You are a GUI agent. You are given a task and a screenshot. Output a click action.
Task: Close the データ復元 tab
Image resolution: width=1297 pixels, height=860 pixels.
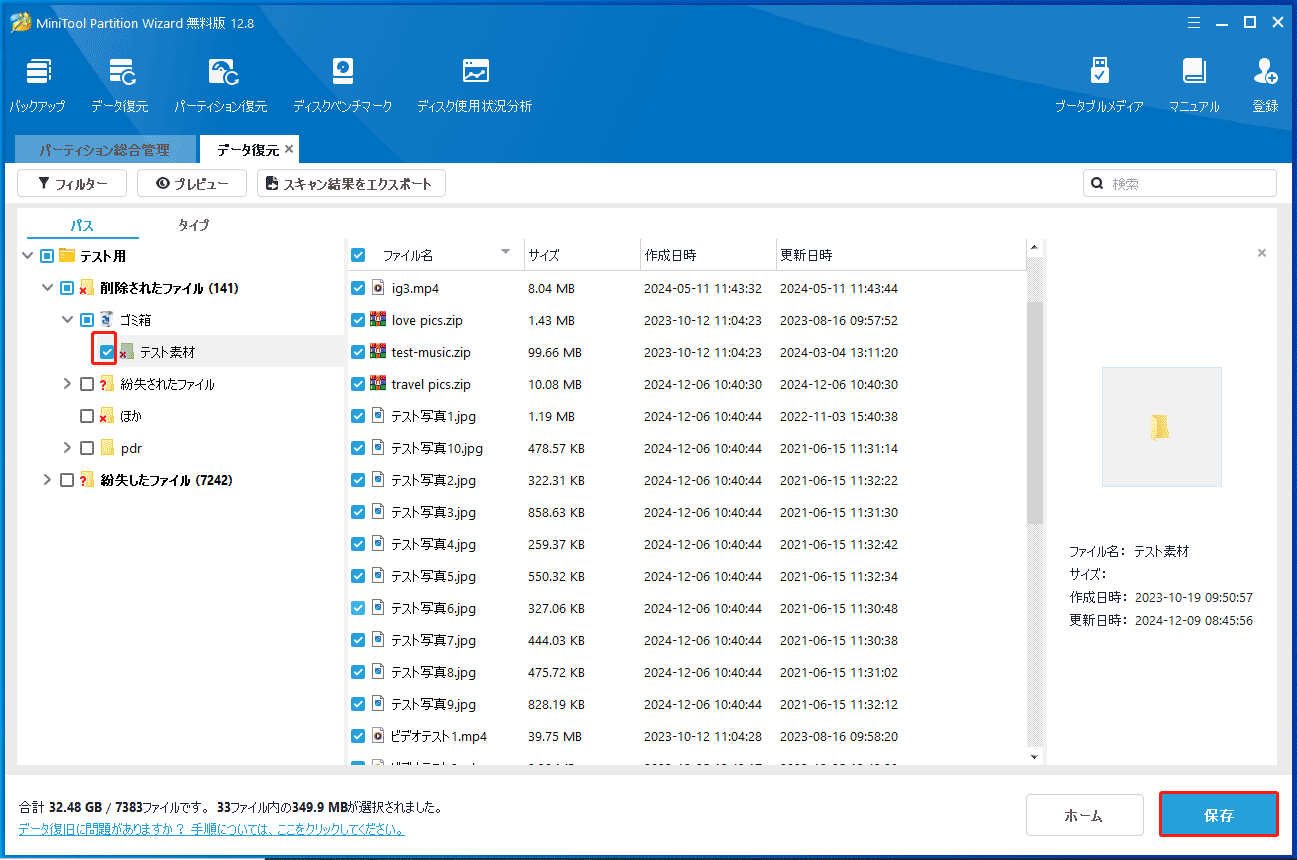click(x=289, y=149)
